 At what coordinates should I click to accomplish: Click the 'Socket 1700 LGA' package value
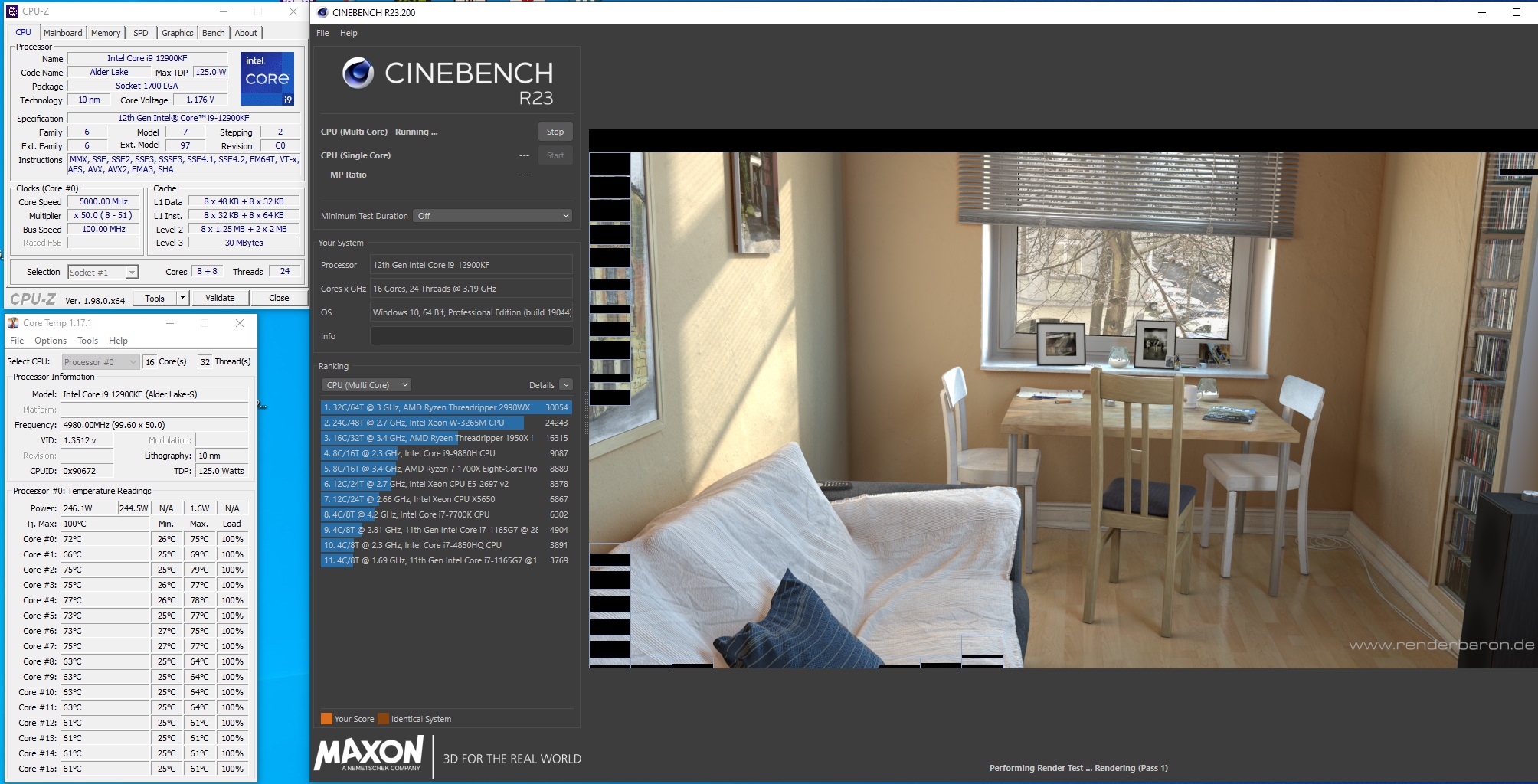(x=147, y=86)
